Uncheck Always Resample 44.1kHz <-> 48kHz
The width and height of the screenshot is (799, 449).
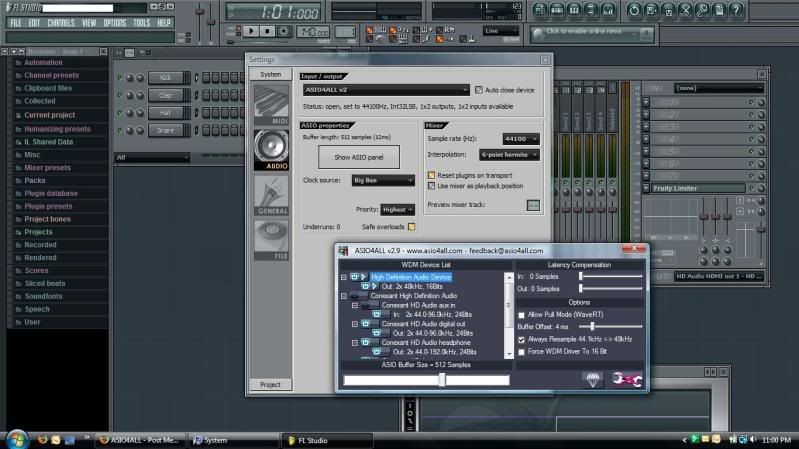pos(521,339)
